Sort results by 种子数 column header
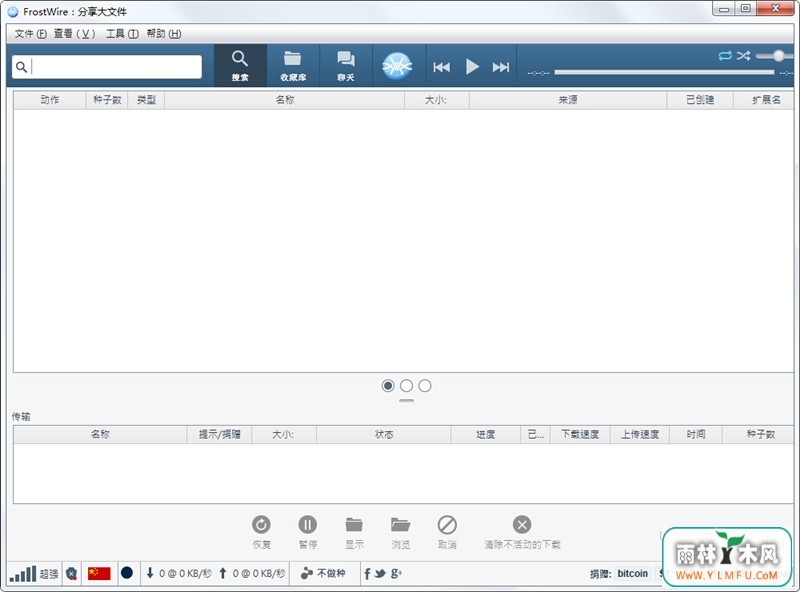Viewport: 800px width, 592px height. click(x=107, y=100)
